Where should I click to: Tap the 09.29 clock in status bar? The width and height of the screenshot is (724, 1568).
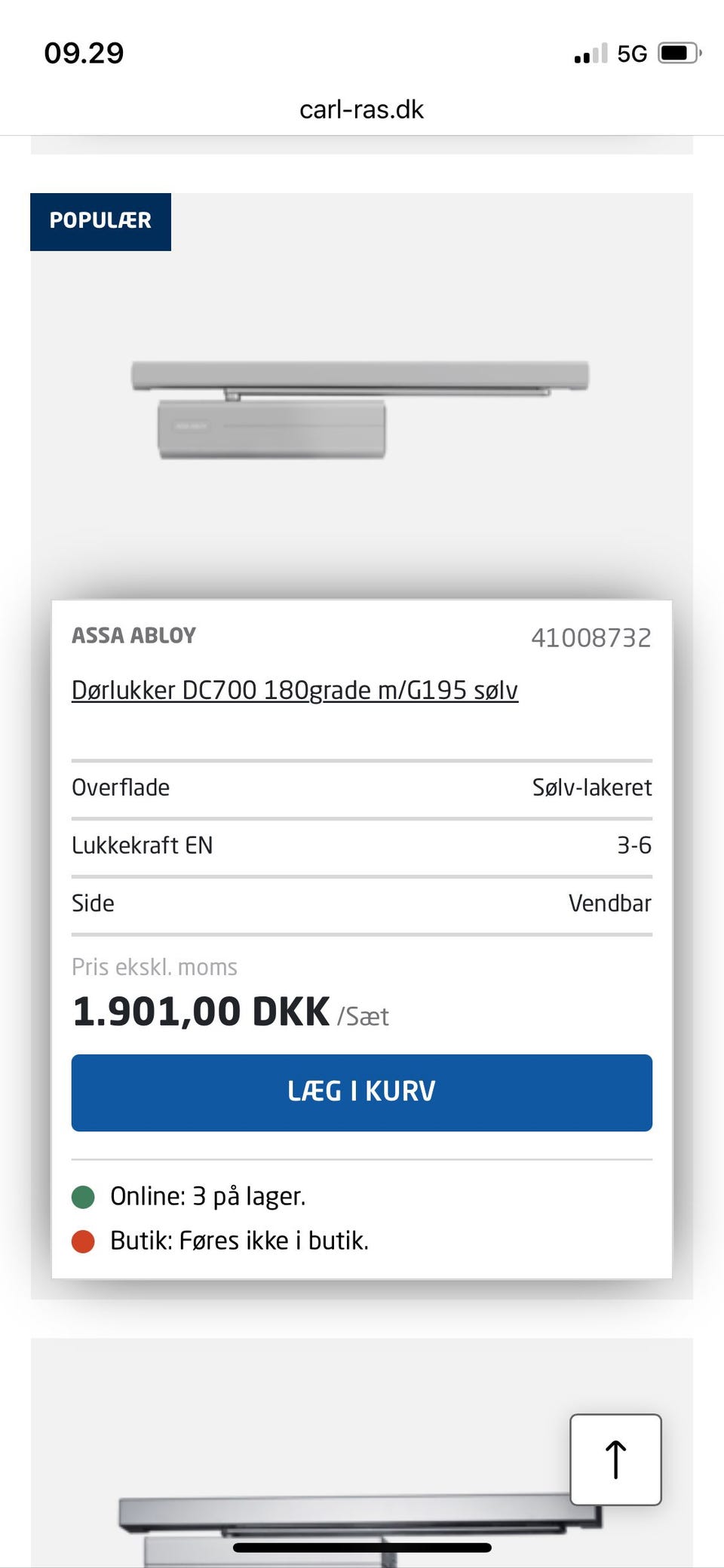pyautogui.click(x=84, y=53)
